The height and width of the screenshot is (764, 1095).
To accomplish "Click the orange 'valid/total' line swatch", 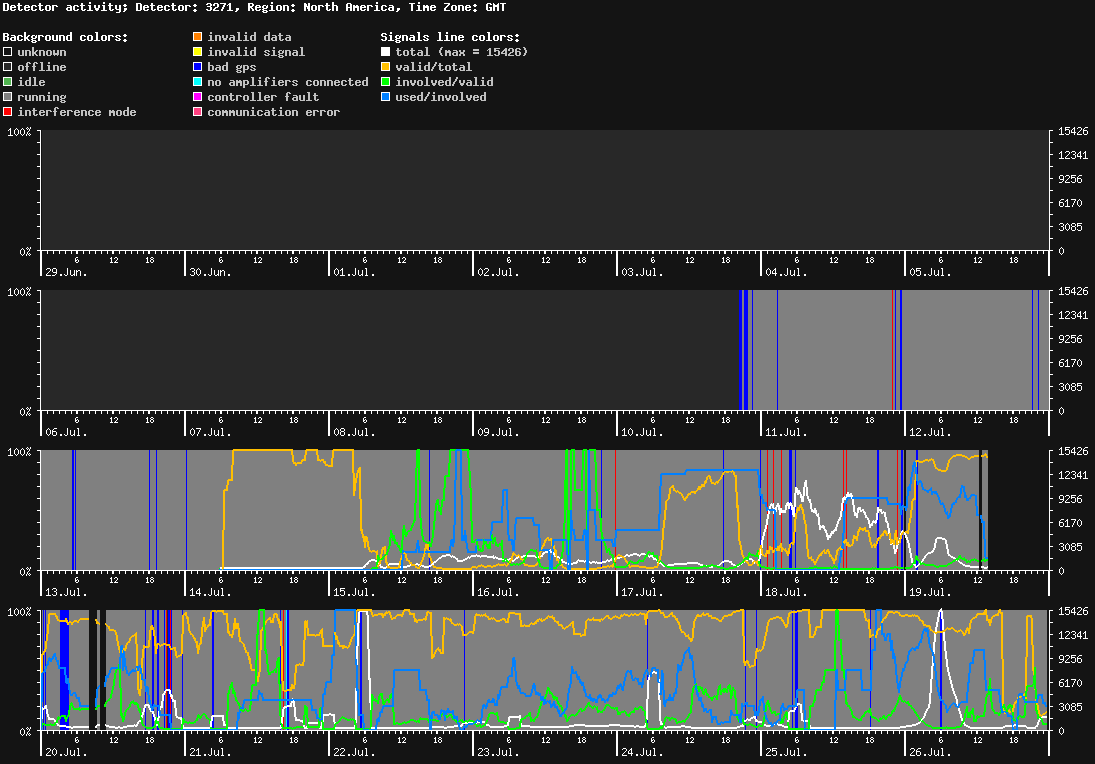I will coord(385,66).
